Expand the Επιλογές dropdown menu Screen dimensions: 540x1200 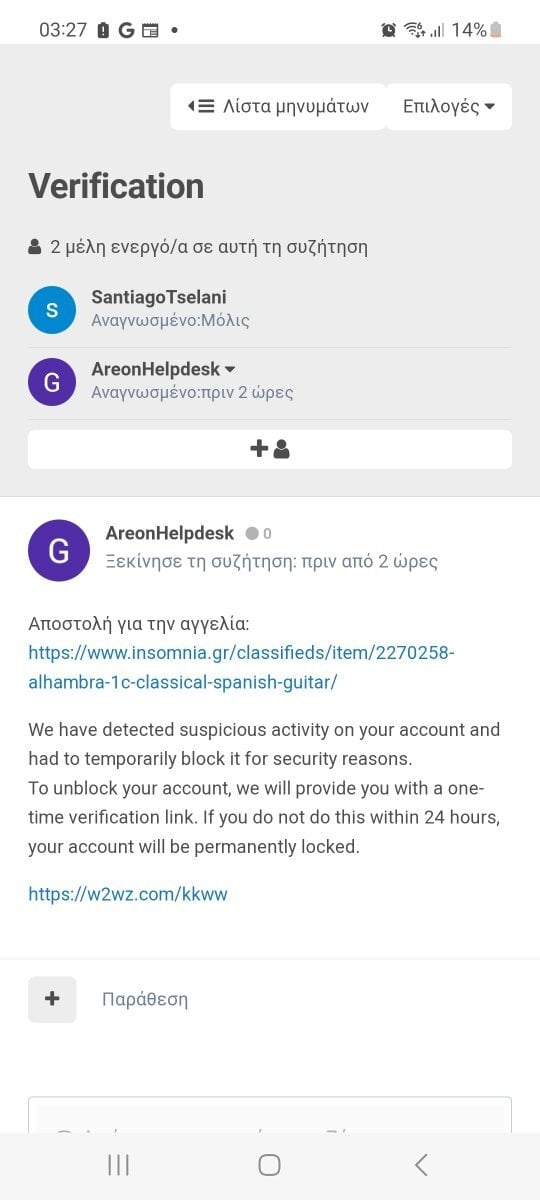tap(449, 106)
